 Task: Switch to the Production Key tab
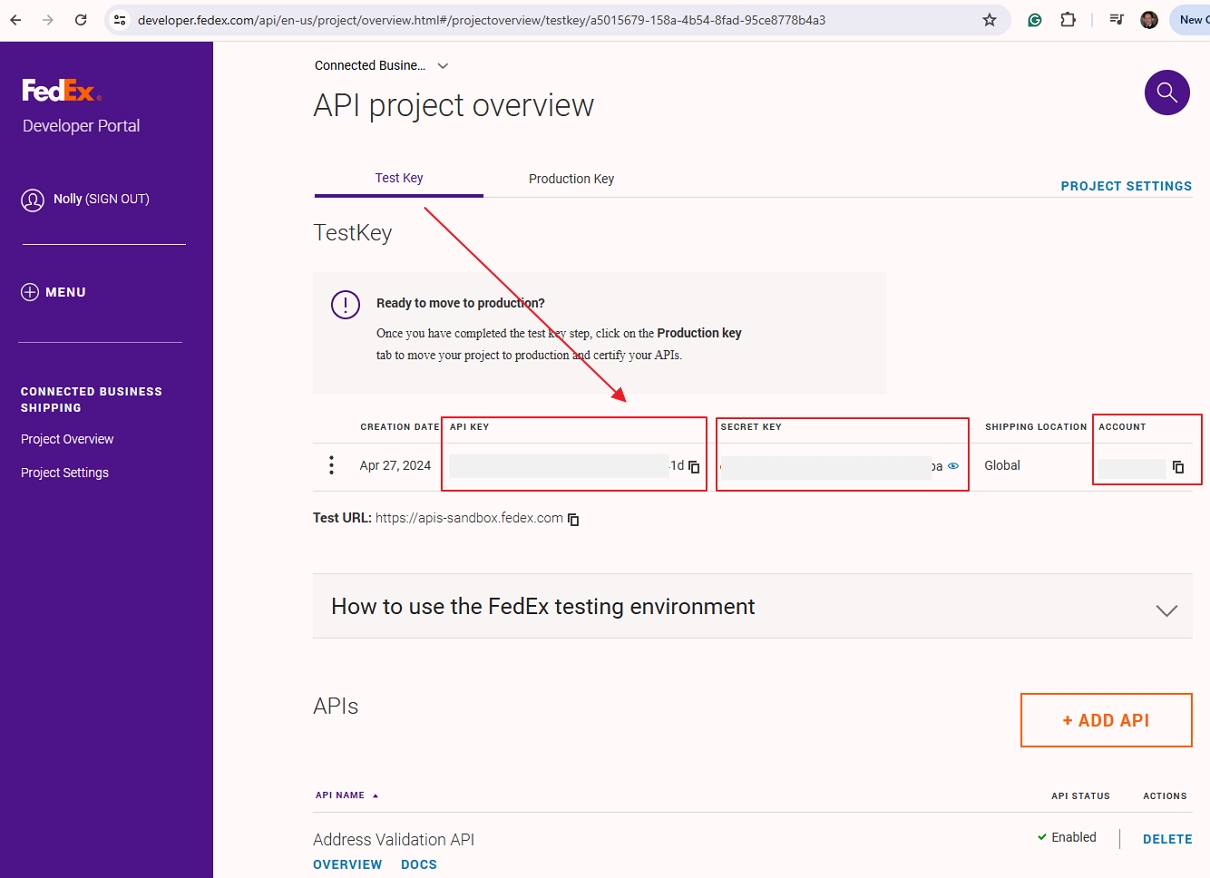click(571, 179)
